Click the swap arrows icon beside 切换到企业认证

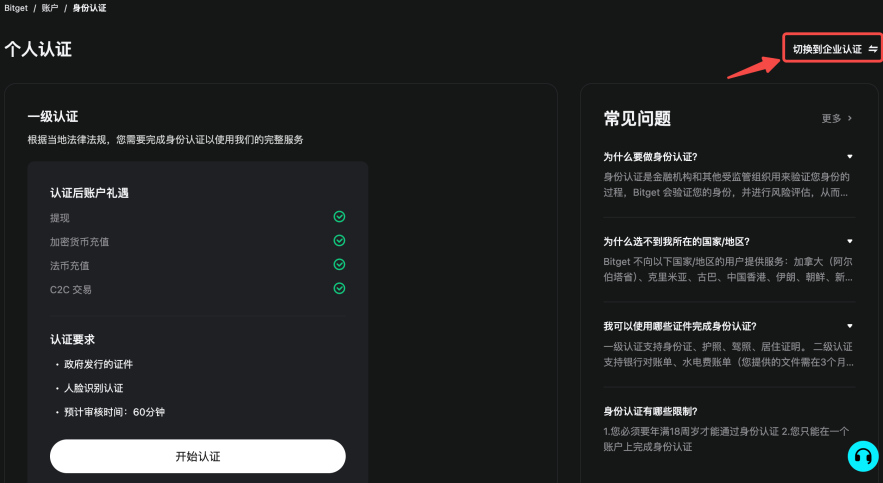pyautogui.click(x=872, y=49)
